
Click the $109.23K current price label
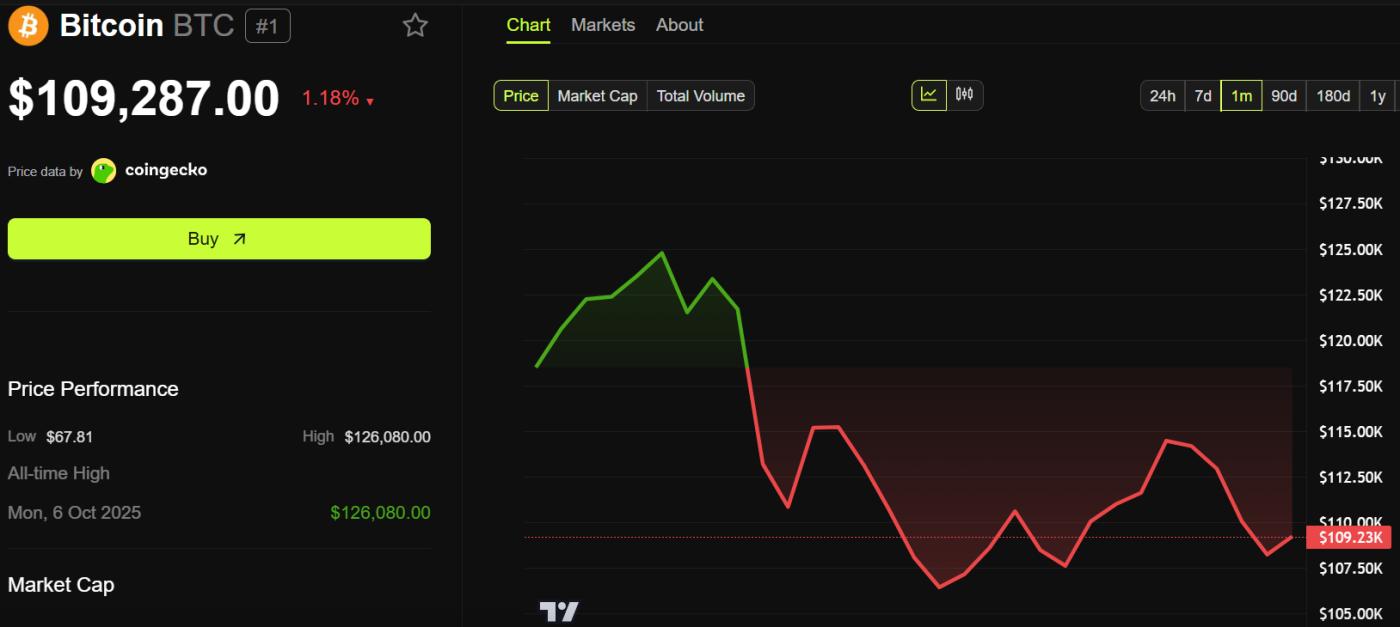[x=1348, y=538]
